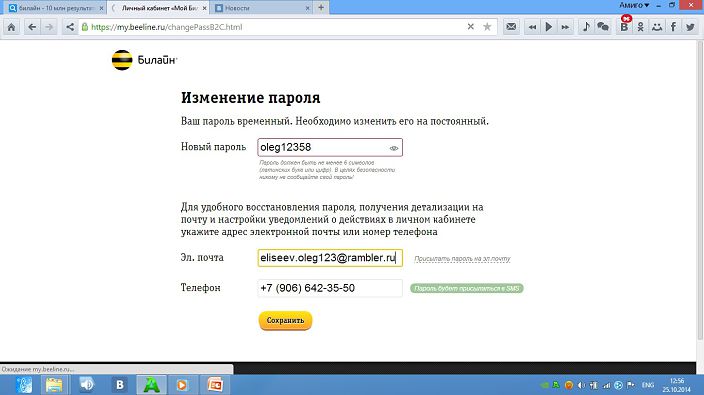Click the Билайн logo

coord(144,60)
